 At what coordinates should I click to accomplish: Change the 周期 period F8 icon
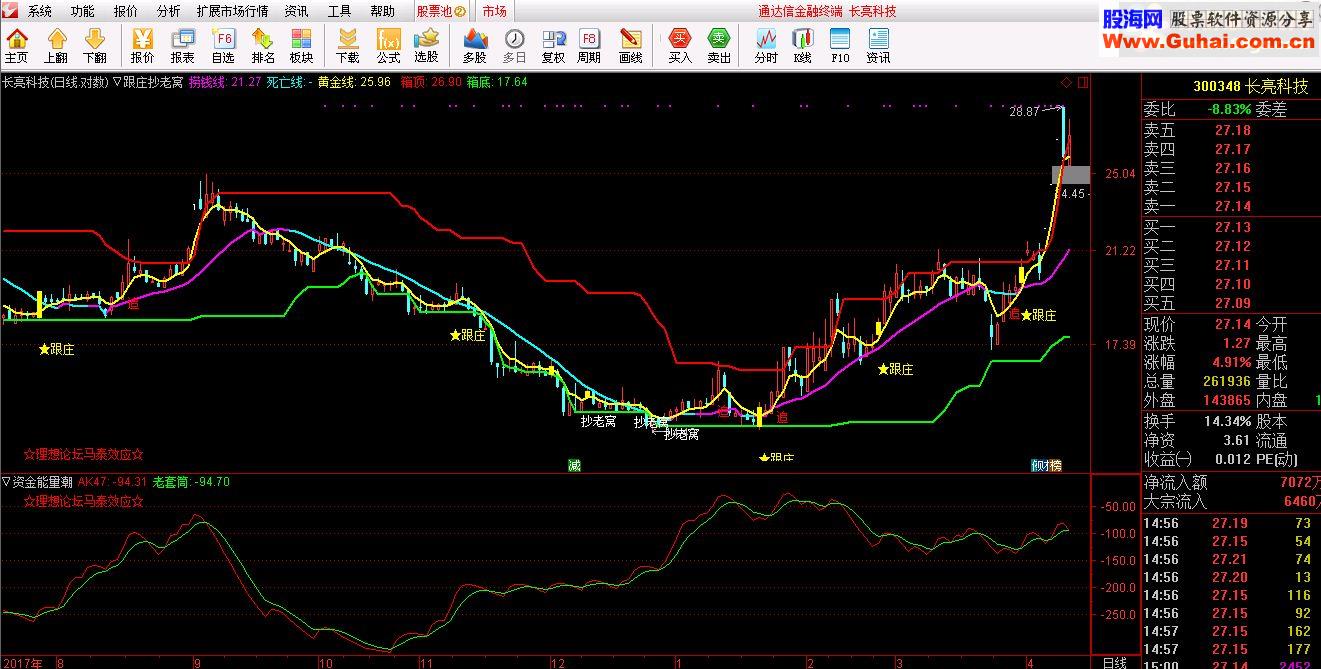[590, 45]
